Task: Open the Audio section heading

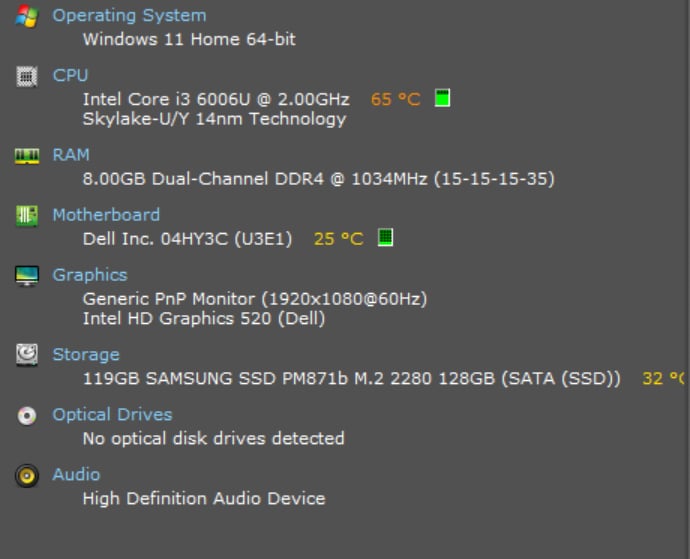Action: pos(76,474)
